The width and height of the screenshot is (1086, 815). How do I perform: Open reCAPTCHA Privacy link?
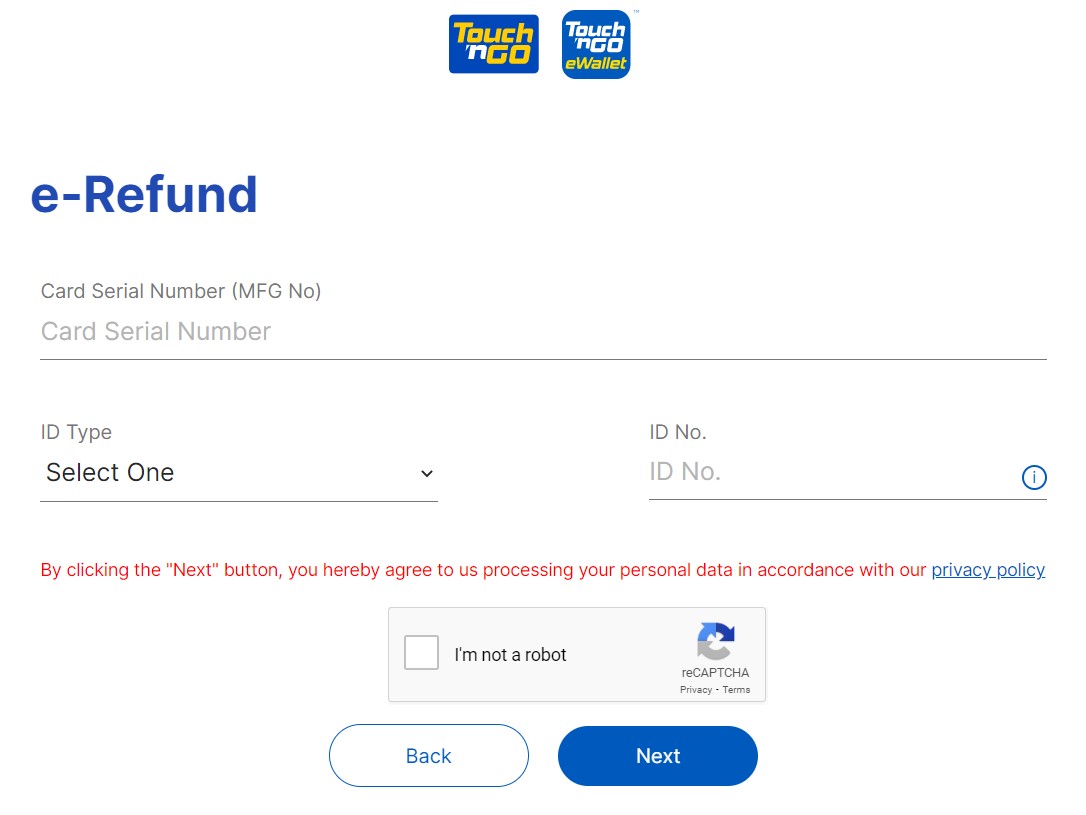pos(695,689)
